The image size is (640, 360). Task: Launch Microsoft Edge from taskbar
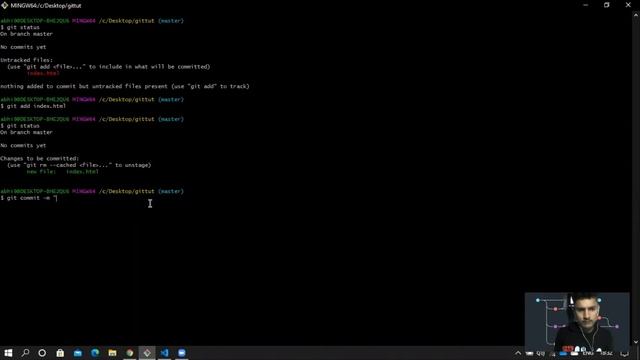pos(95,353)
